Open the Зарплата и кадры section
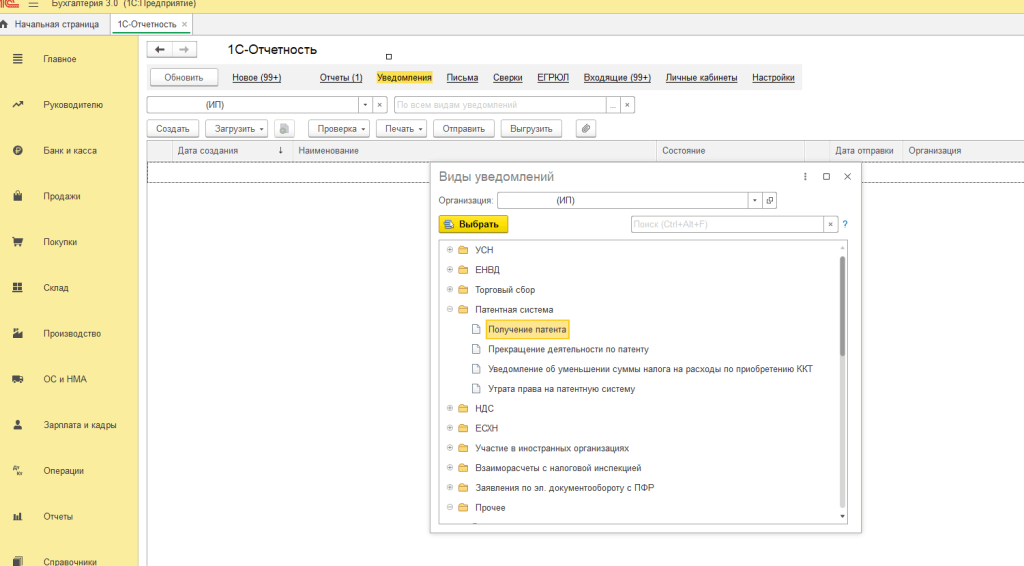Viewport: 1024px width, 566px height. (x=79, y=425)
